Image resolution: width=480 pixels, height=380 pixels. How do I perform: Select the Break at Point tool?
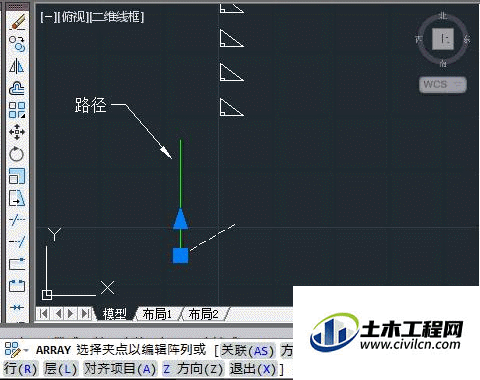[17, 264]
